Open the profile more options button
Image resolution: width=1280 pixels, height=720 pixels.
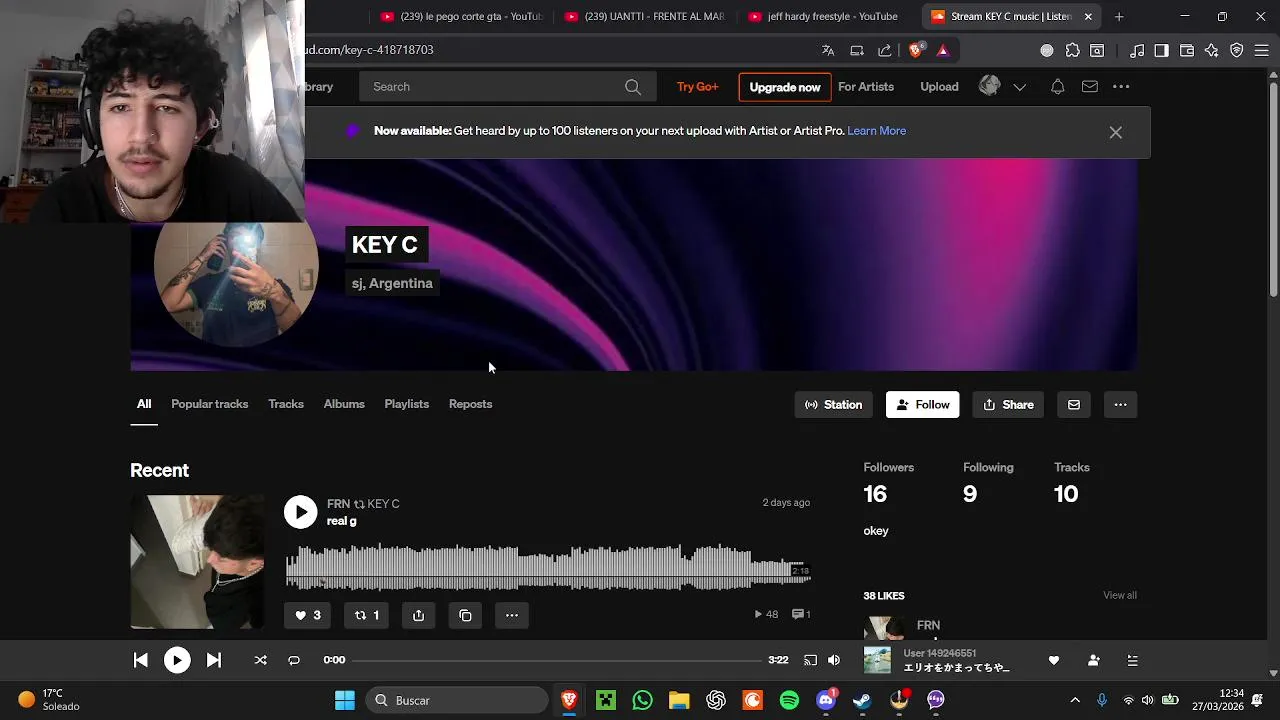(x=1120, y=405)
